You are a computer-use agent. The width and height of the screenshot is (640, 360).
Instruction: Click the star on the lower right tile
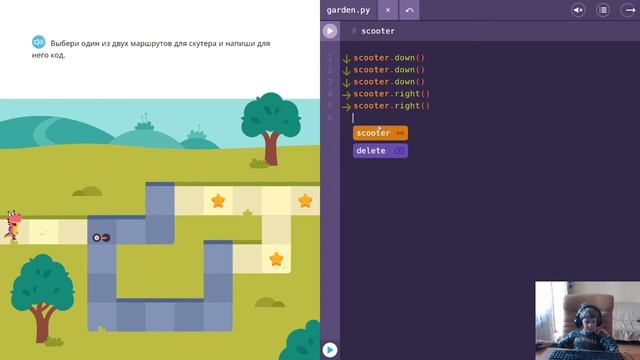(x=276, y=259)
